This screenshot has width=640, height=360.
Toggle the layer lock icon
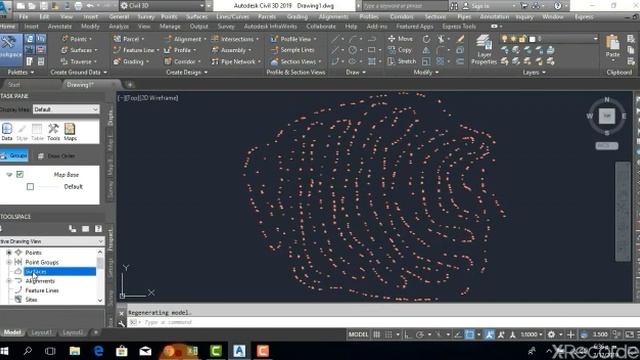point(522,39)
